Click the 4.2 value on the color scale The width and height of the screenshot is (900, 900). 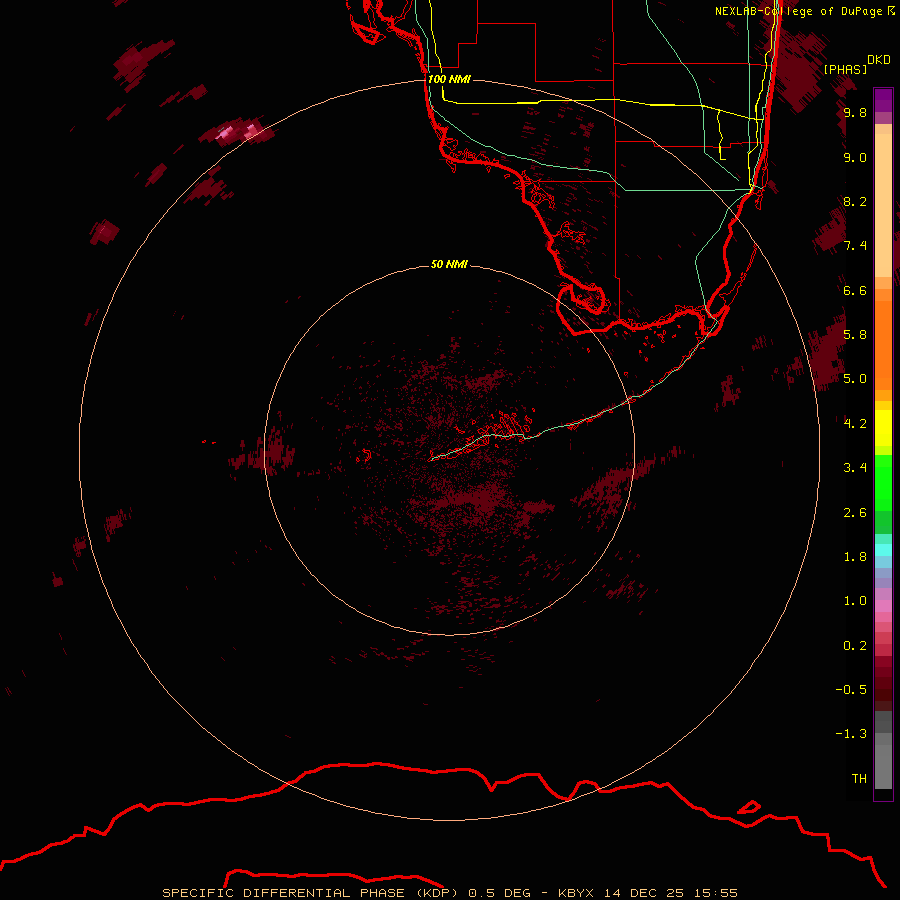coord(855,424)
